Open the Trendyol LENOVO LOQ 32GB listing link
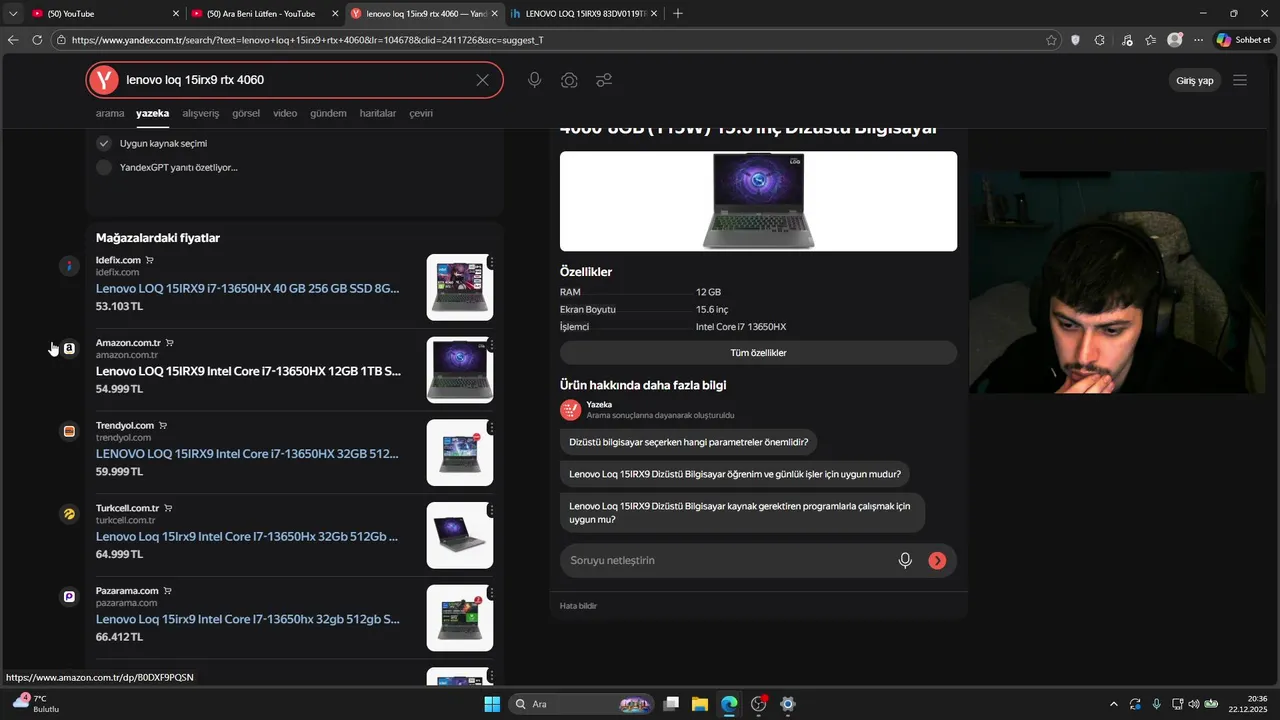Screen dimensions: 1280x720 [247, 454]
